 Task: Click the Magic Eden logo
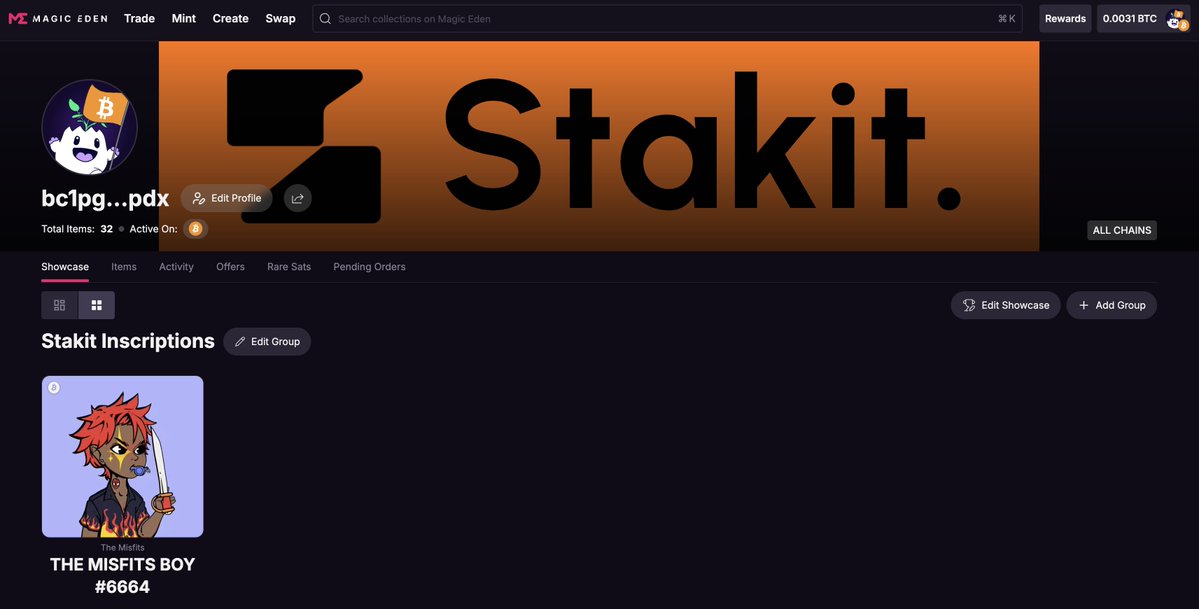(x=58, y=18)
